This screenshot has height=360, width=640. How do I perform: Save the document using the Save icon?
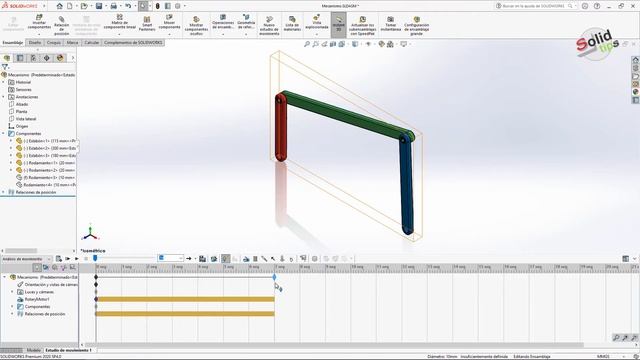pyautogui.click(x=99, y=6)
